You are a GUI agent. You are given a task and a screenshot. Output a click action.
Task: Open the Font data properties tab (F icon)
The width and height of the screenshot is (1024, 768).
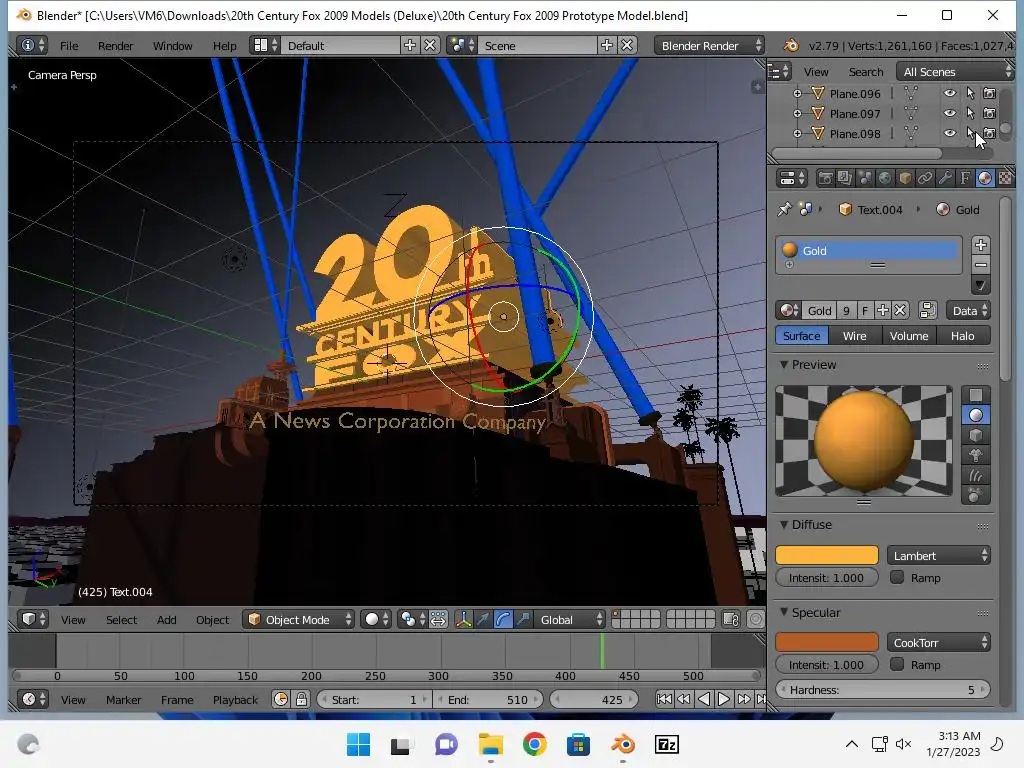pyautogui.click(x=965, y=178)
